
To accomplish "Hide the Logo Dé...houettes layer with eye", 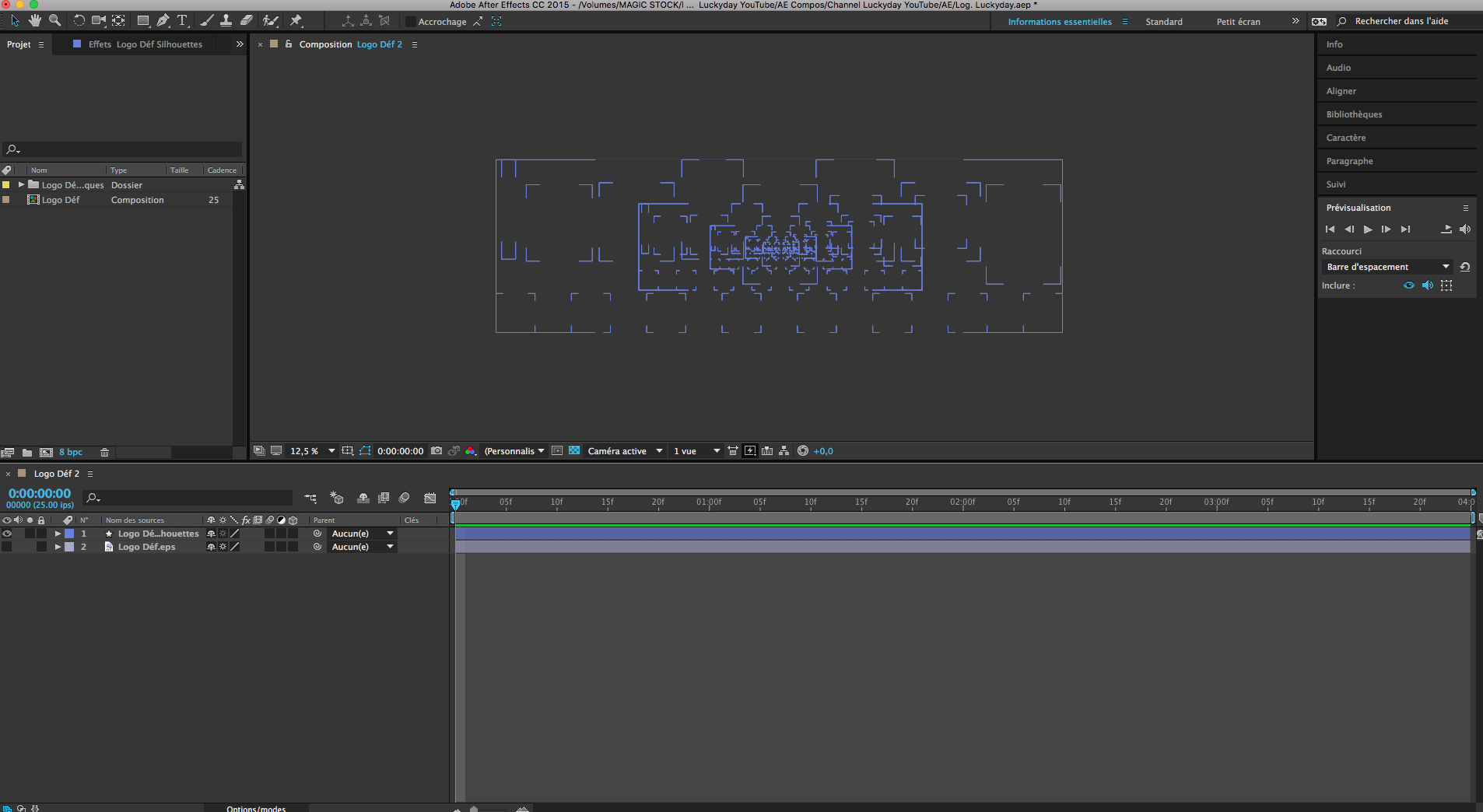I will pos(7,534).
